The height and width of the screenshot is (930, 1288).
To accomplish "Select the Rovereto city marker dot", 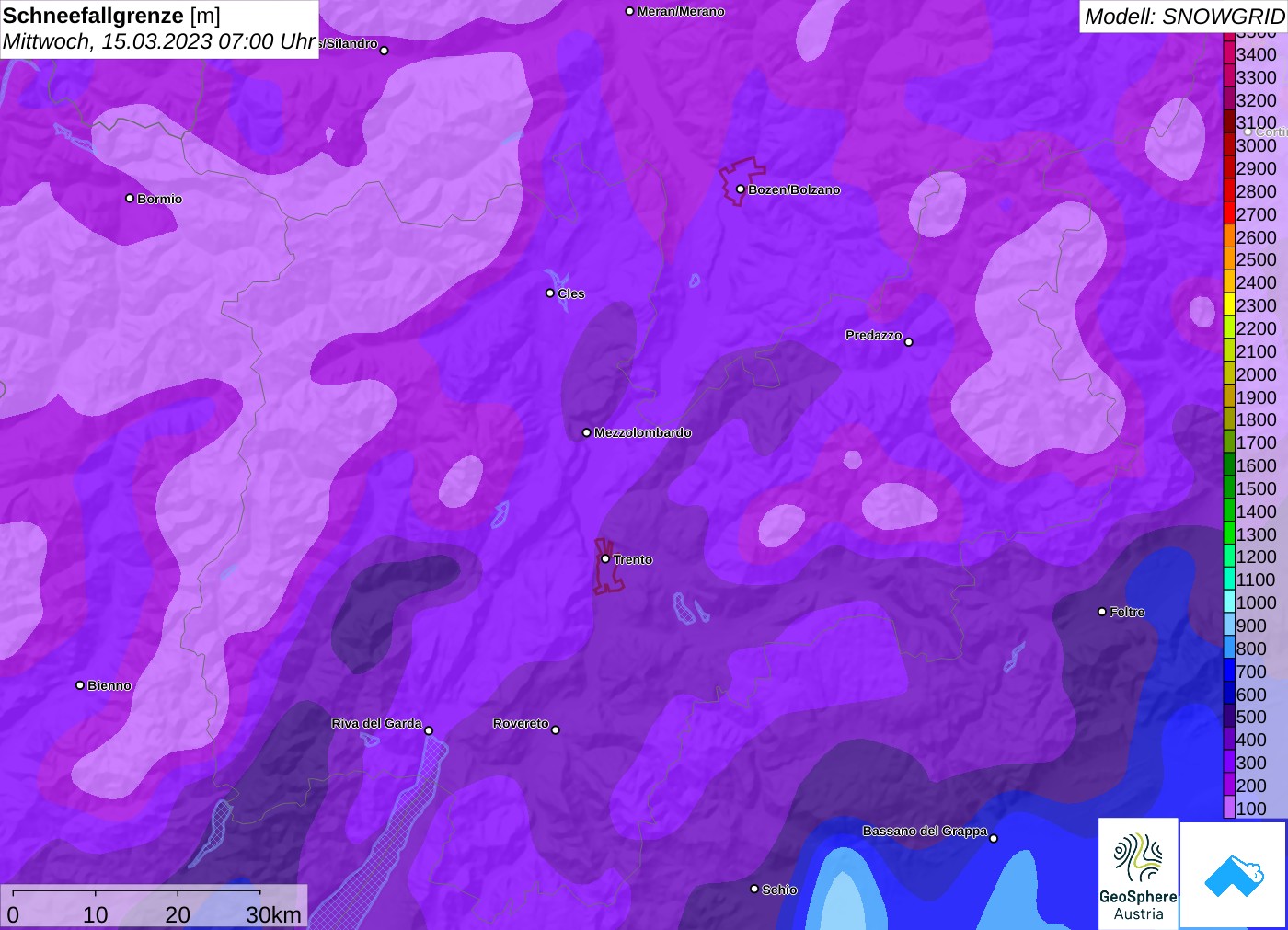I will (556, 730).
